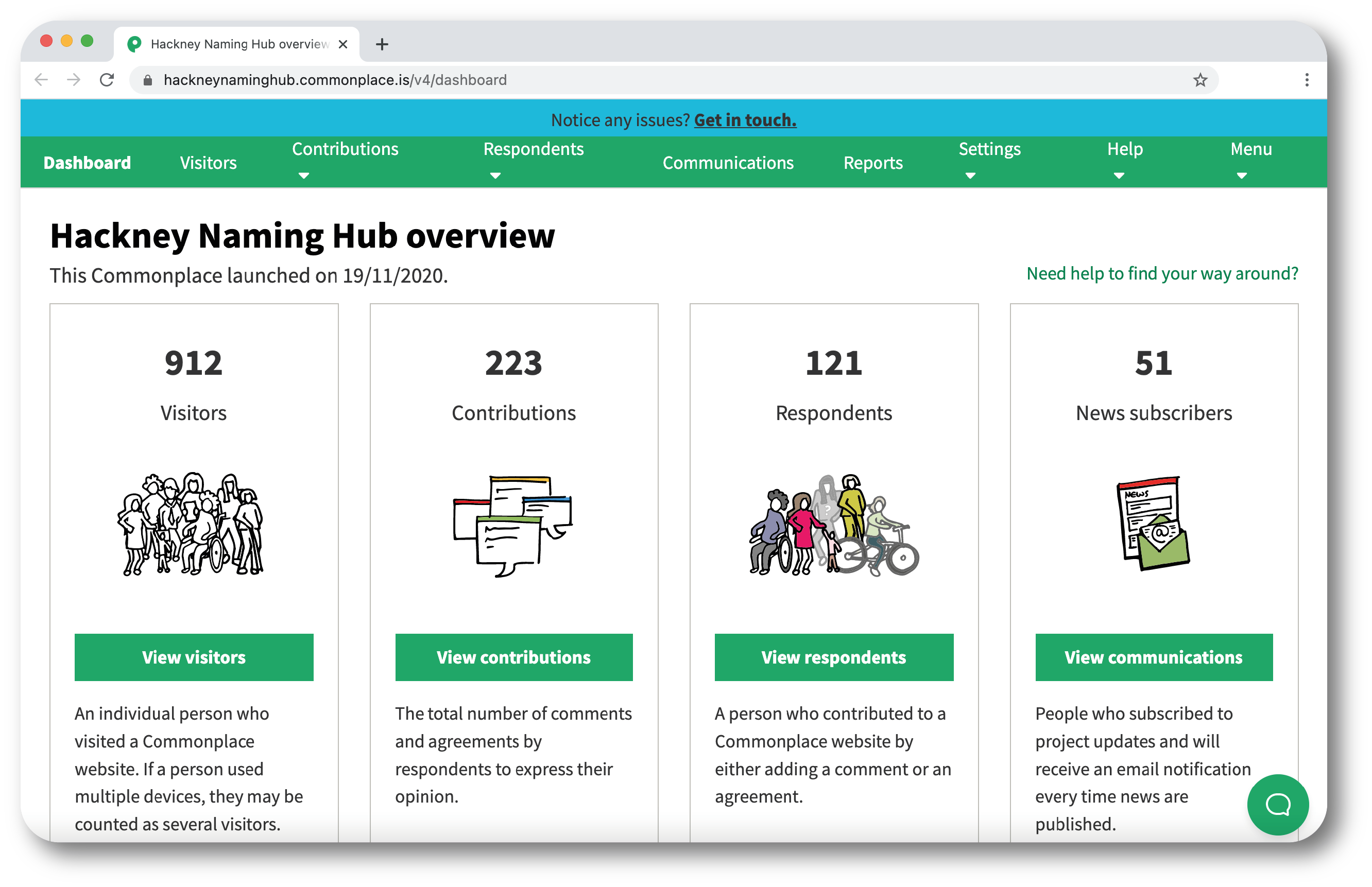Bookmark page with the star icon
This screenshot has height=887, width=1372.
pyautogui.click(x=1199, y=79)
